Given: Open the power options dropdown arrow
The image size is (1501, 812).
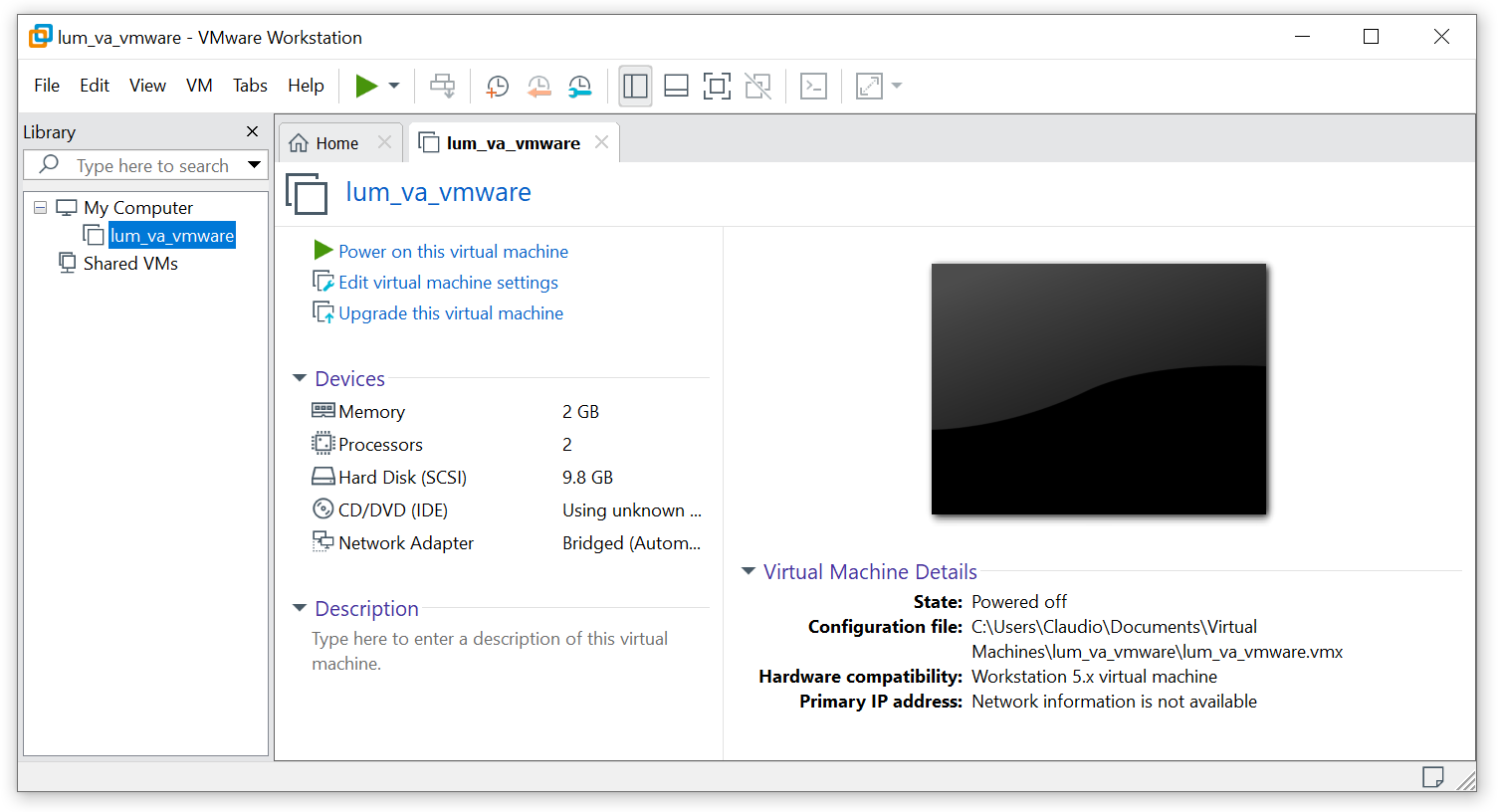Looking at the screenshot, I should (x=392, y=86).
